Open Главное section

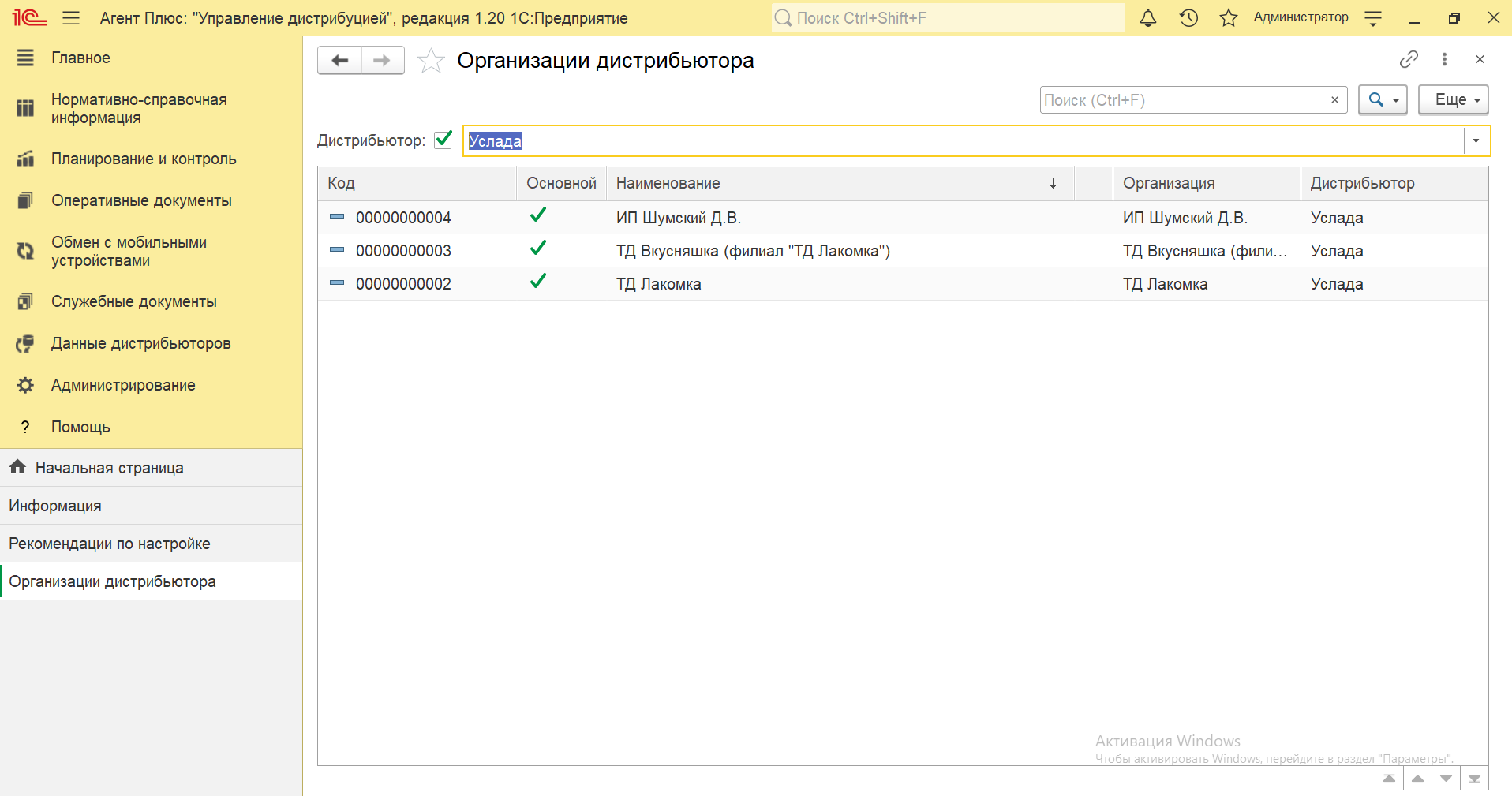pos(151,58)
